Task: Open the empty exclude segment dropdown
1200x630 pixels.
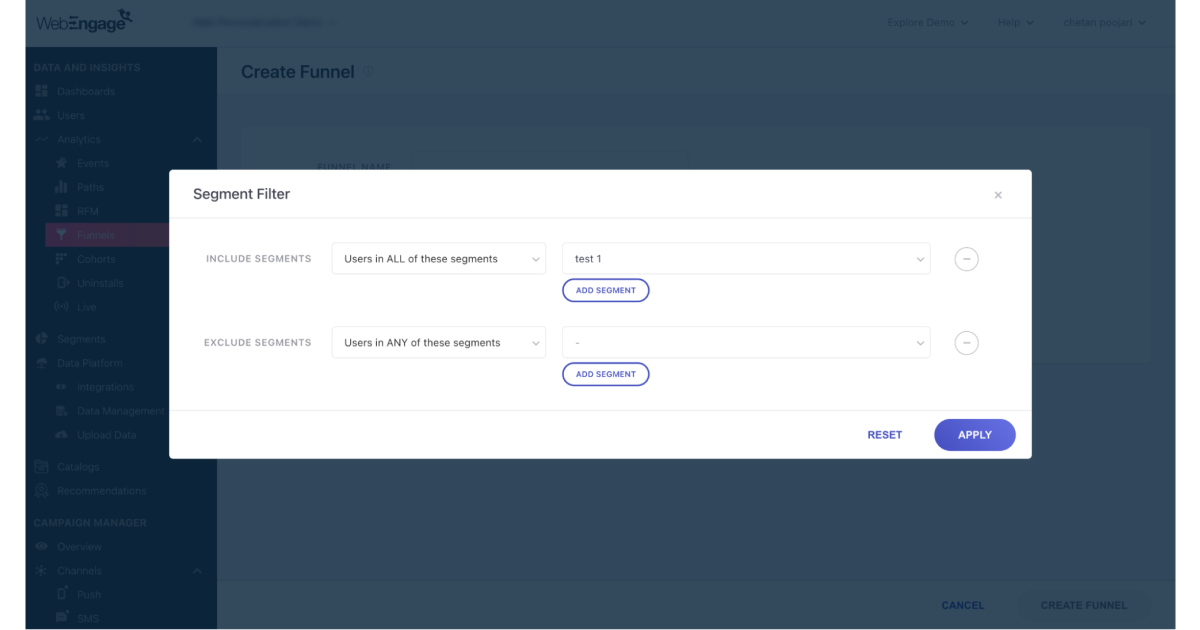Action: tap(746, 343)
